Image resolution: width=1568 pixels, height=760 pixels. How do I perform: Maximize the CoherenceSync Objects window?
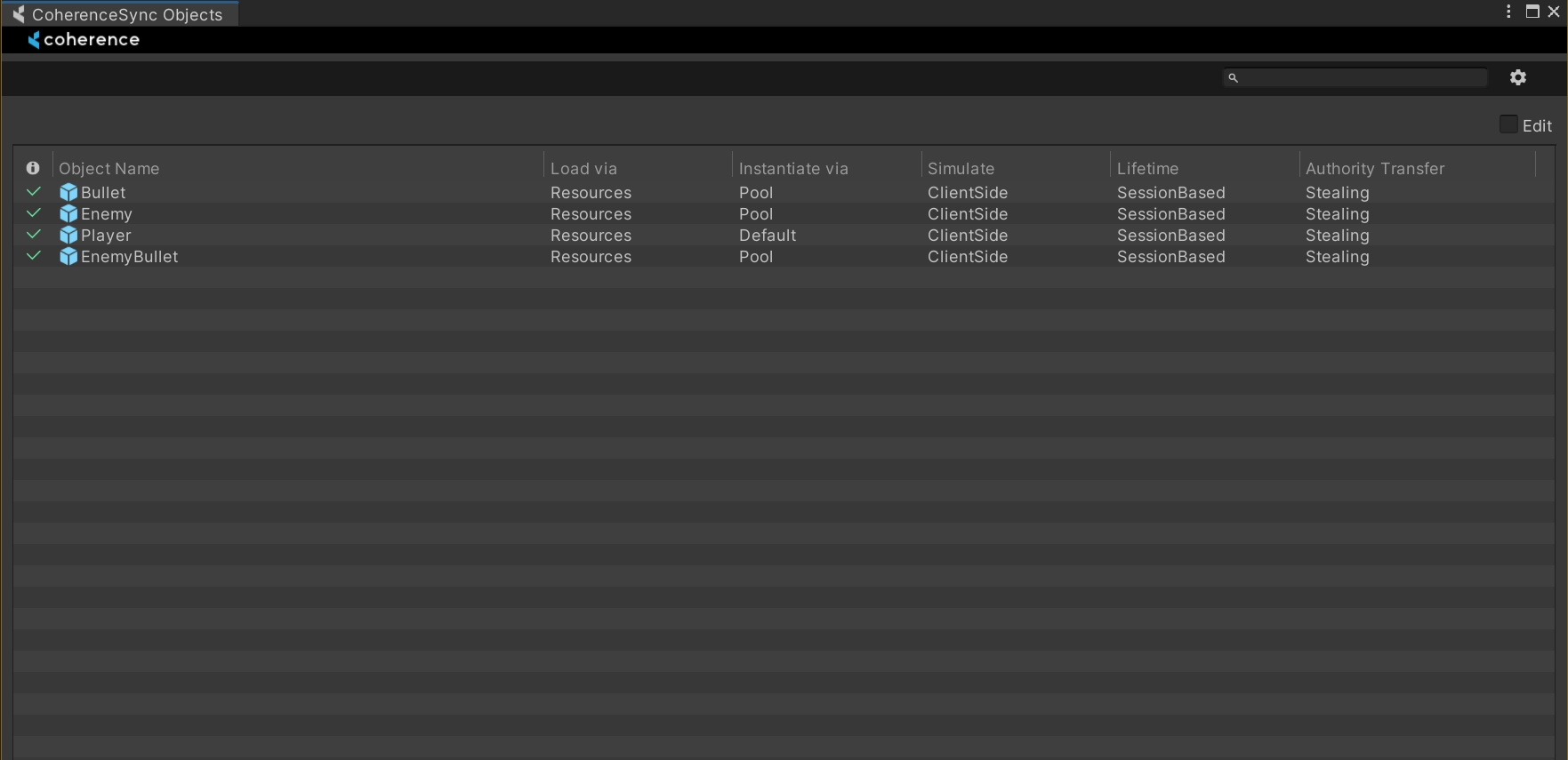1532,12
